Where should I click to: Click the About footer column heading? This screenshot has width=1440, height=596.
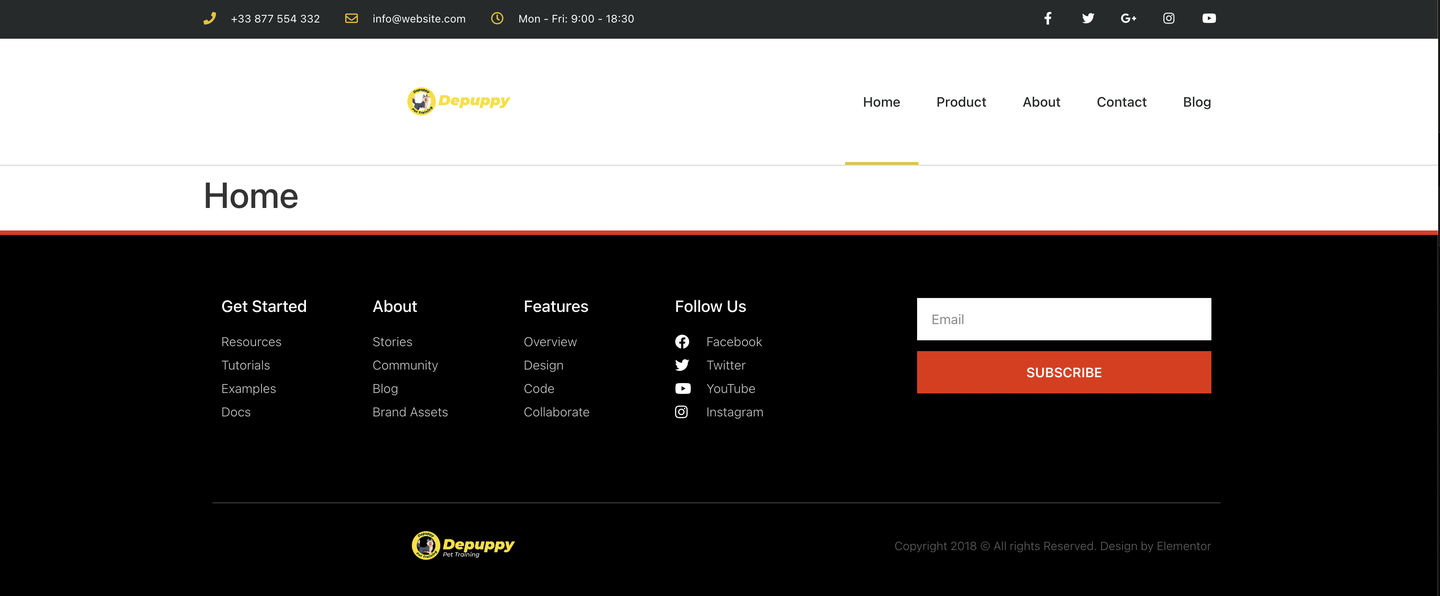(x=395, y=306)
